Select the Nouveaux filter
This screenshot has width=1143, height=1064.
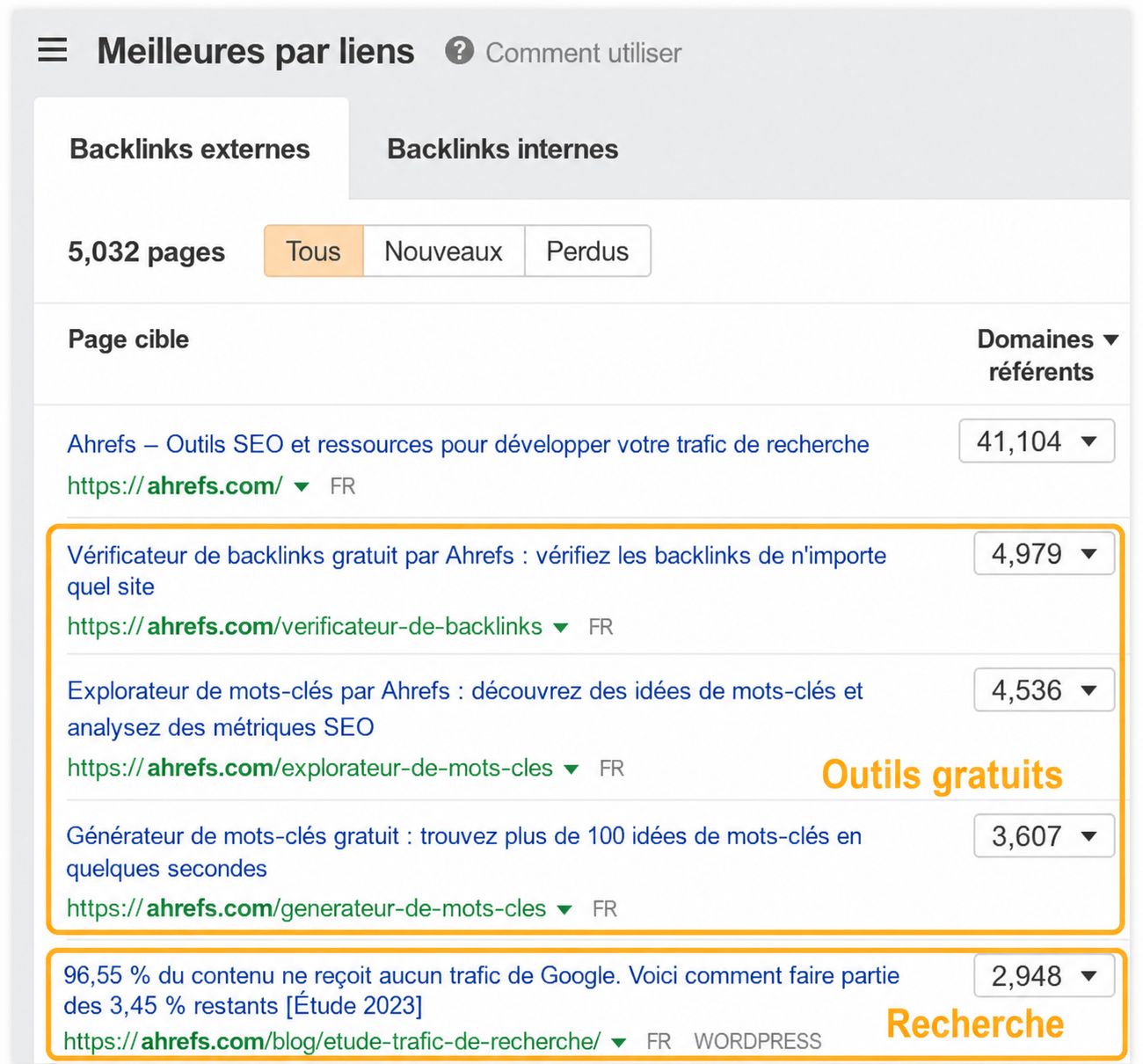[443, 251]
